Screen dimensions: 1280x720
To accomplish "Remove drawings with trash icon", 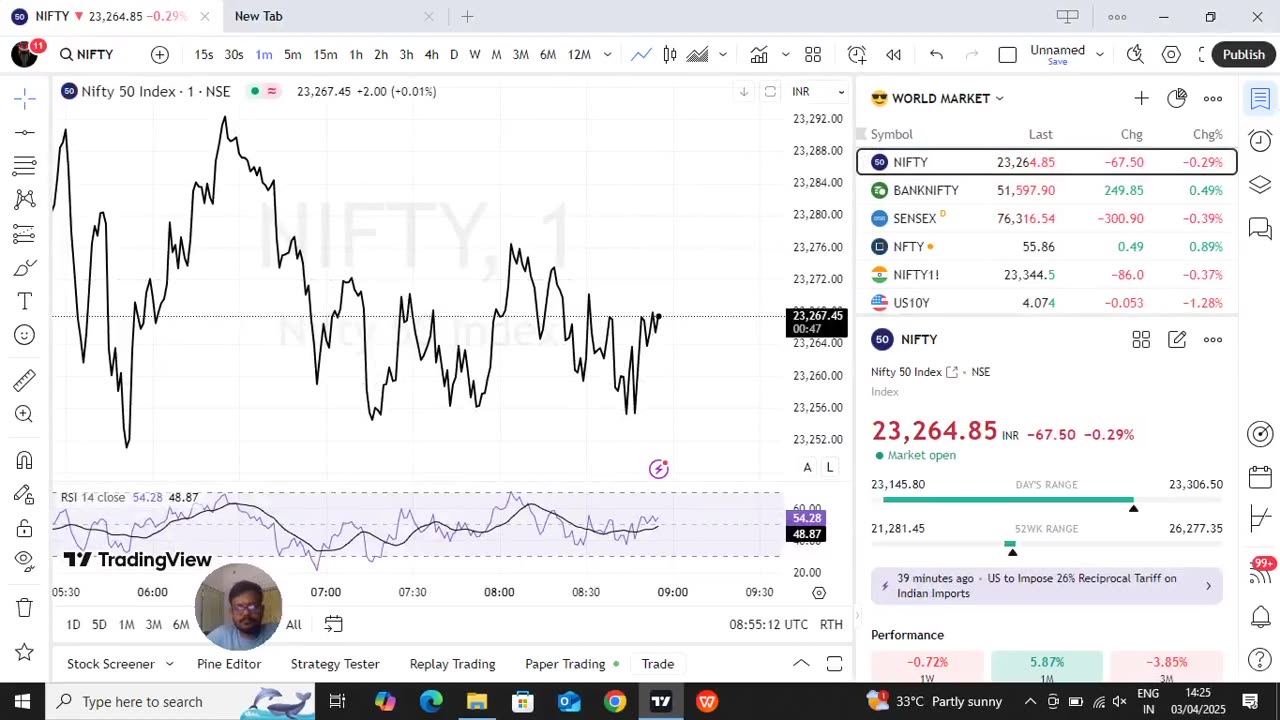I will pyautogui.click(x=25, y=607).
